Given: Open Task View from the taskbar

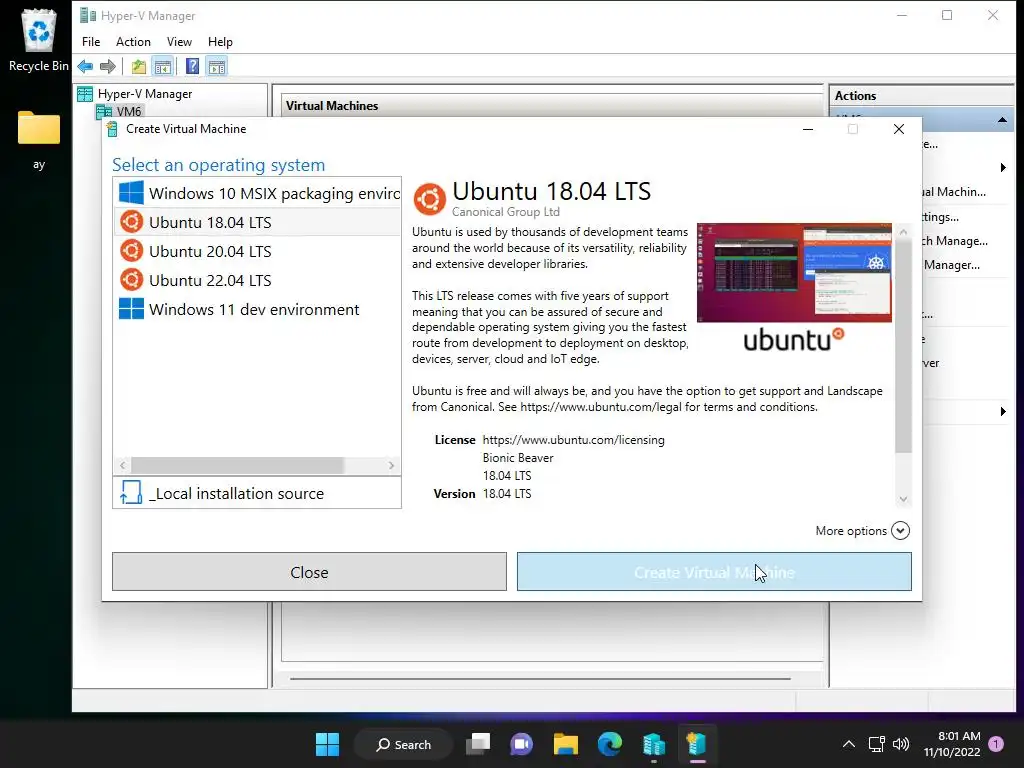Looking at the screenshot, I should pos(478,744).
